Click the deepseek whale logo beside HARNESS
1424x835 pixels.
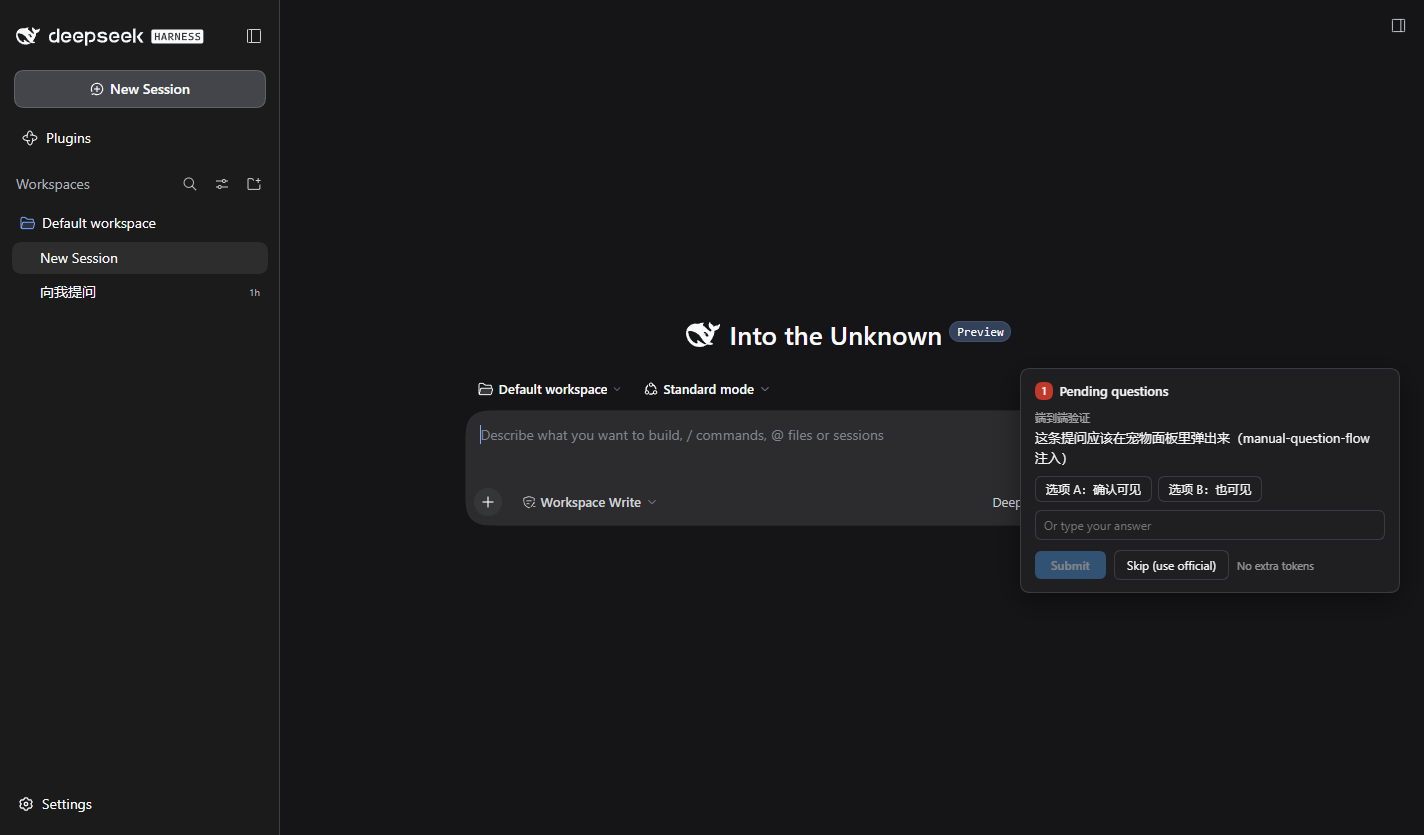28,36
